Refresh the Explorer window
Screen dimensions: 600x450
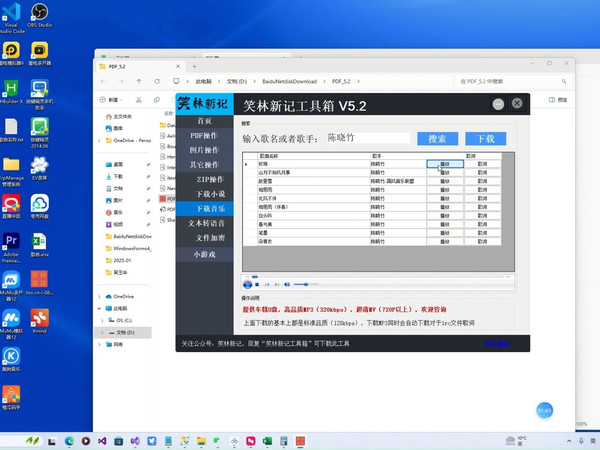pos(157,81)
